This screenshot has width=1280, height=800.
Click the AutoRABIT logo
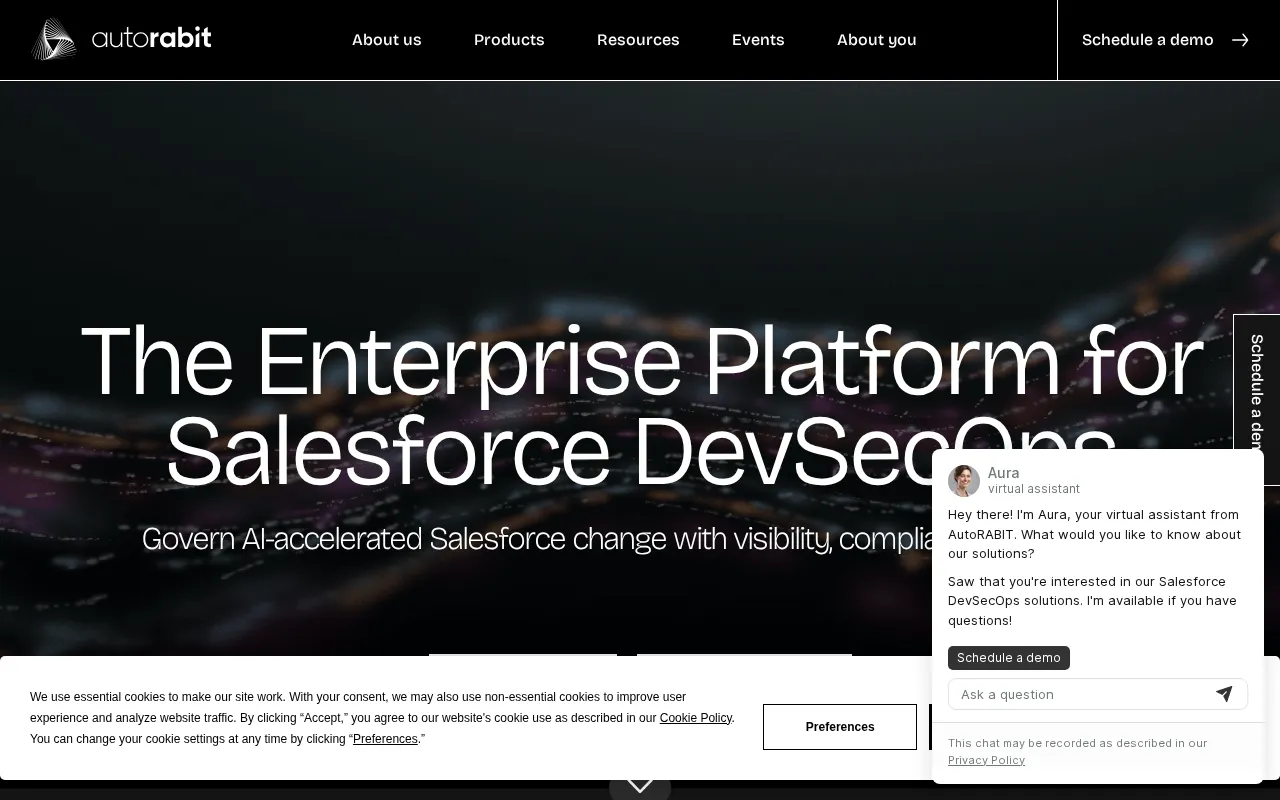[121, 39]
